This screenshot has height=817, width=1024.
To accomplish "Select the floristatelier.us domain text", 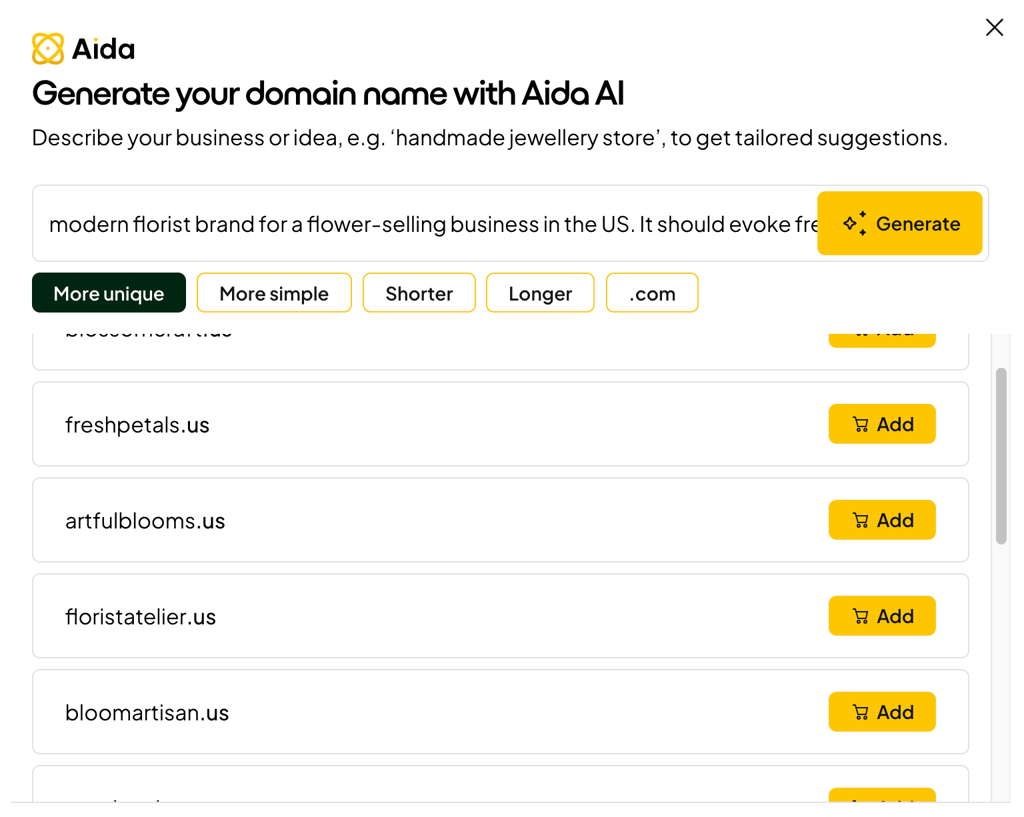I will (140, 617).
